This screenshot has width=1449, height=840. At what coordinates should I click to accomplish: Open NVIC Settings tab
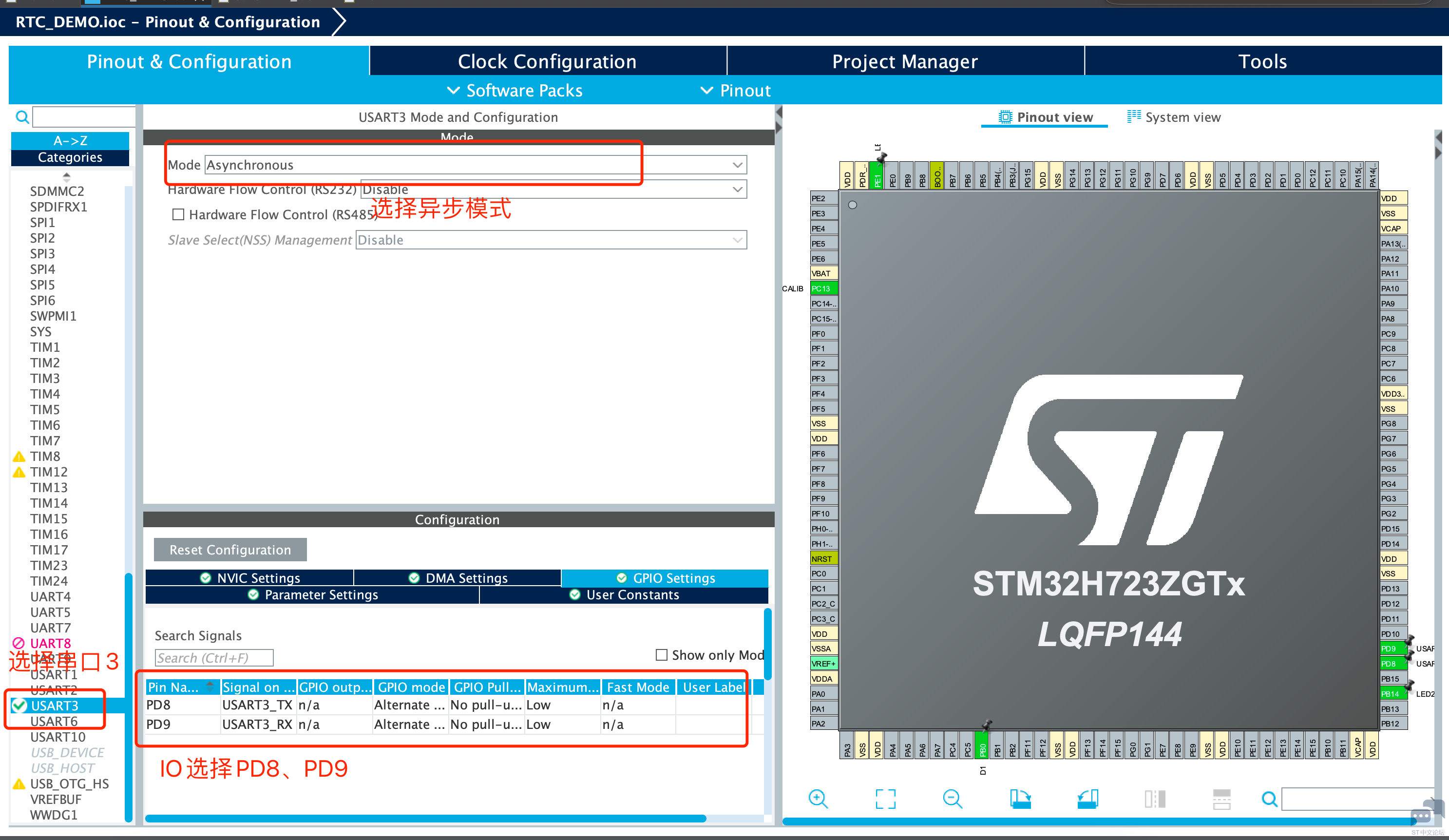click(x=249, y=578)
